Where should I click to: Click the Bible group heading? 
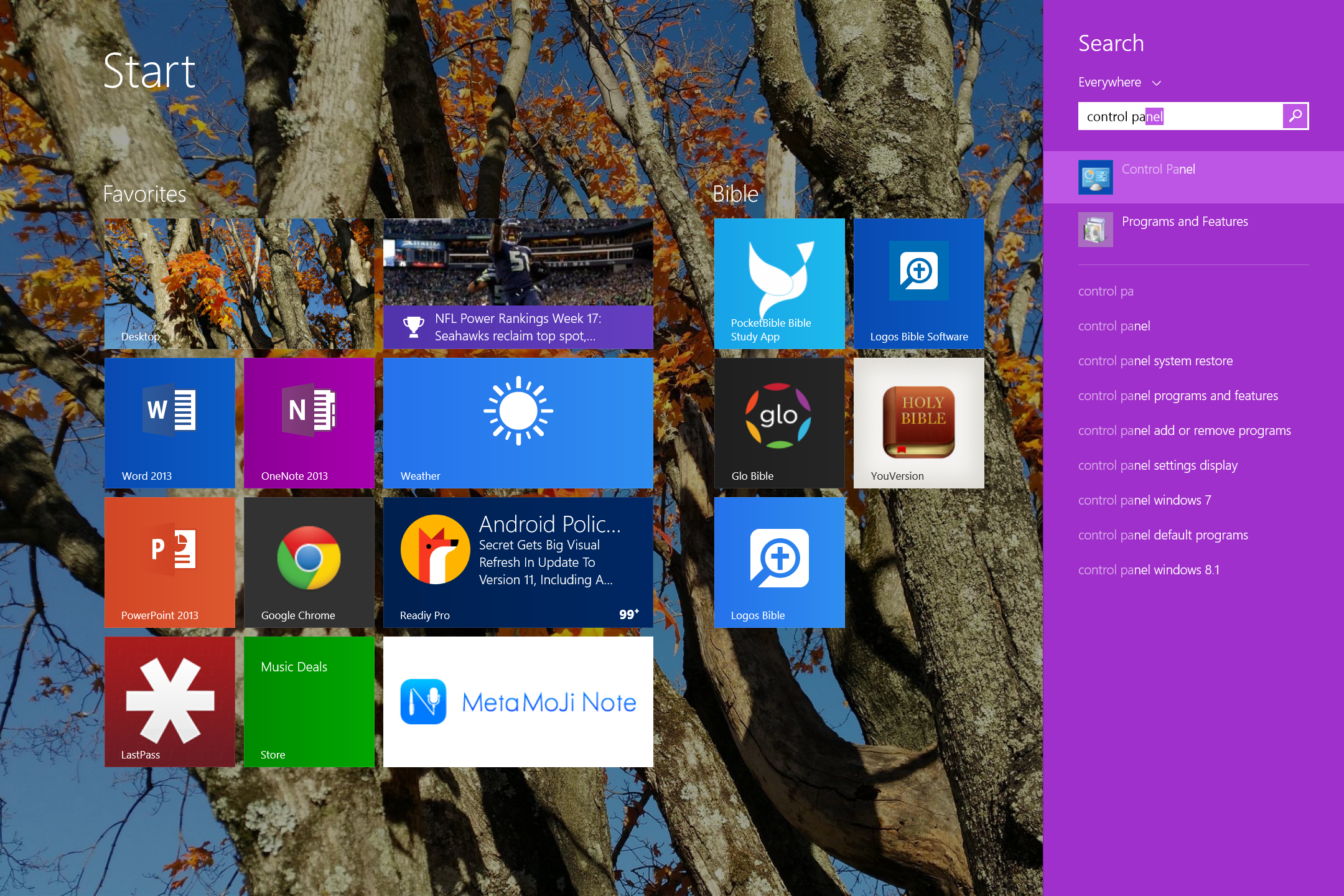click(x=735, y=194)
